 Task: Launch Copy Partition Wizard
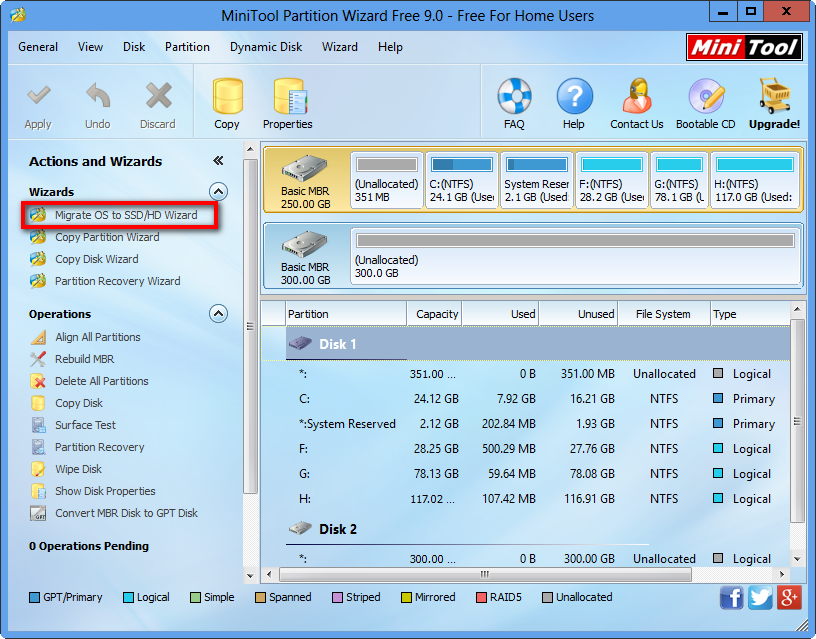(107, 237)
